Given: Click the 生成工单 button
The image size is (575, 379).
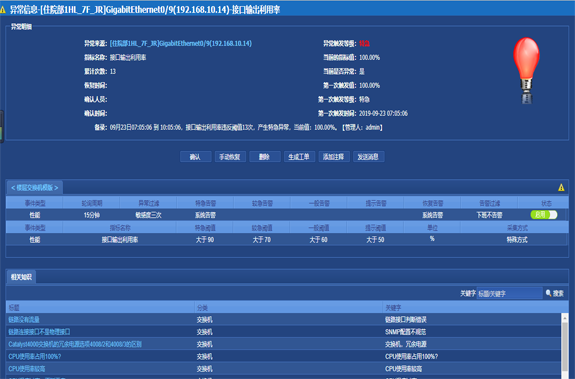Looking at the screenshot, I should click(299, 157).
